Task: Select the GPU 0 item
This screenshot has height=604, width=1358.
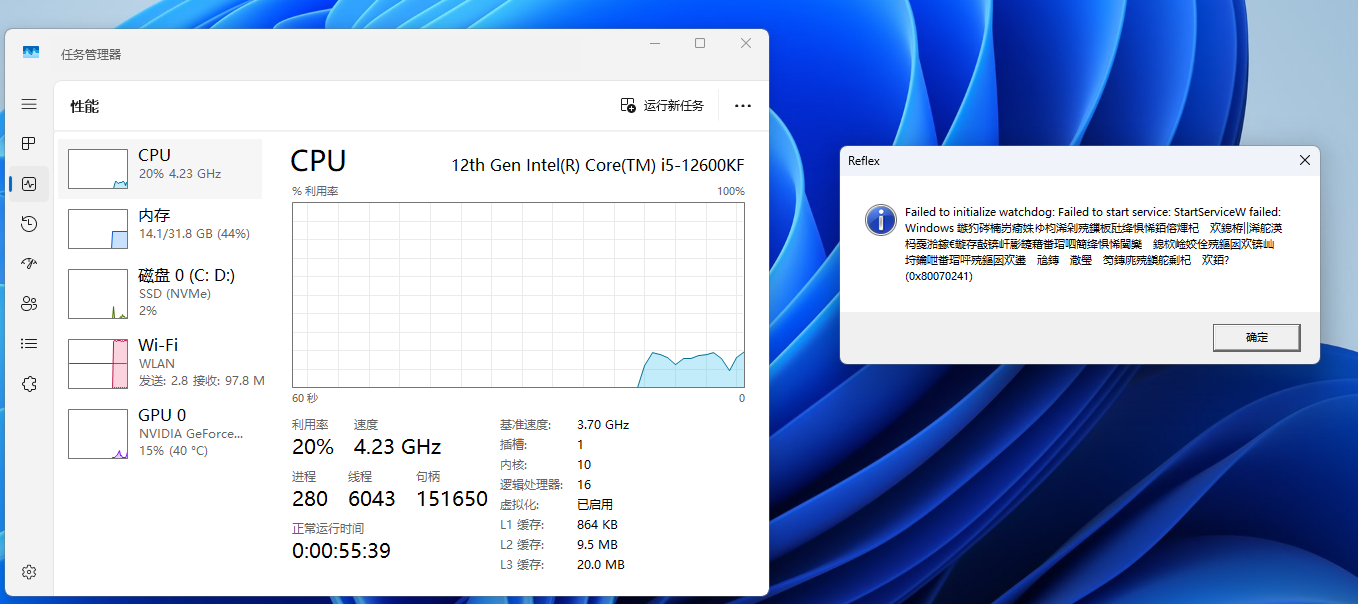Action: [160, 433]
